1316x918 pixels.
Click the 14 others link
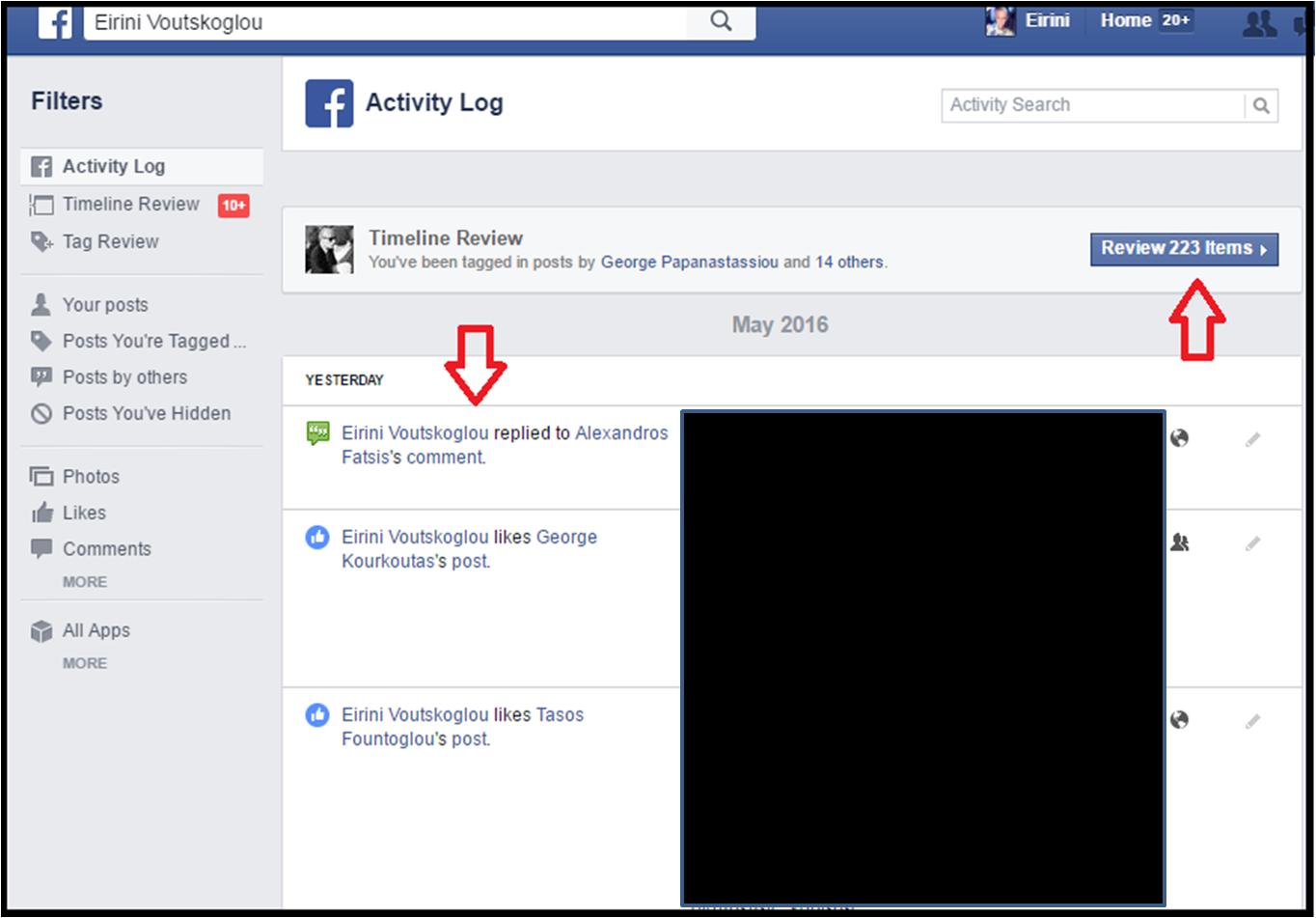[x=849, y=262]
